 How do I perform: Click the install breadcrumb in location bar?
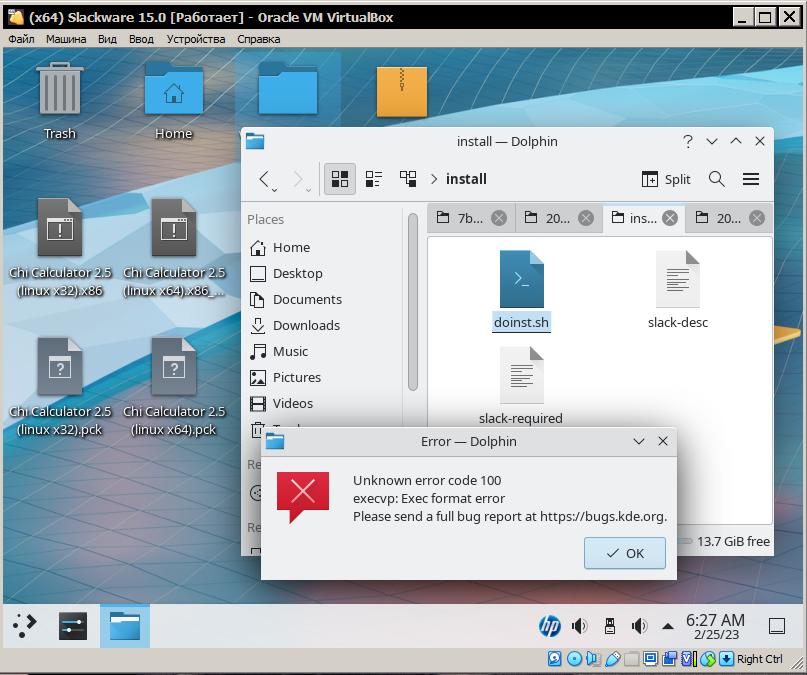466,179
